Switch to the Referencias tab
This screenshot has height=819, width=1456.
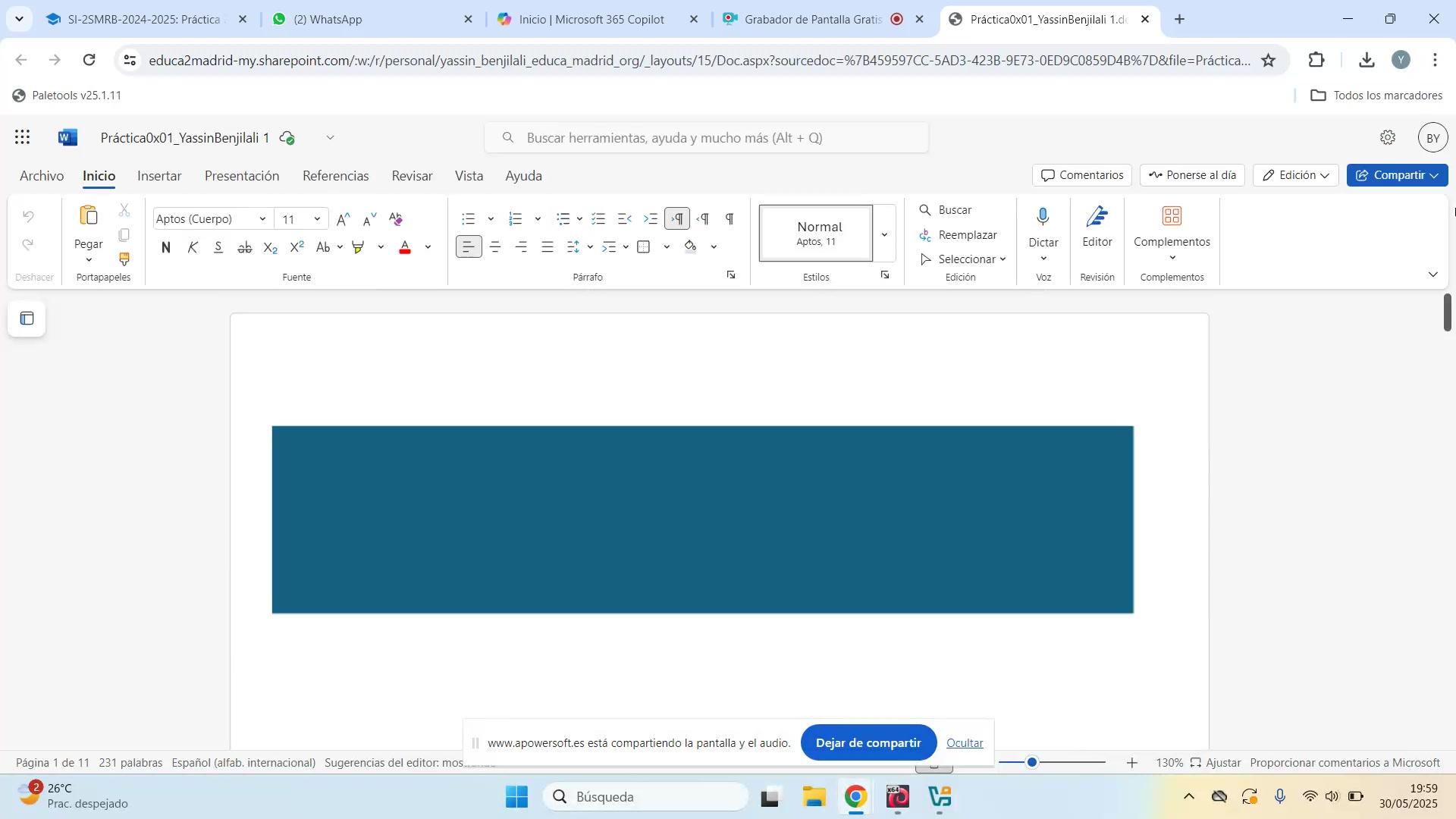click(335, 176)
